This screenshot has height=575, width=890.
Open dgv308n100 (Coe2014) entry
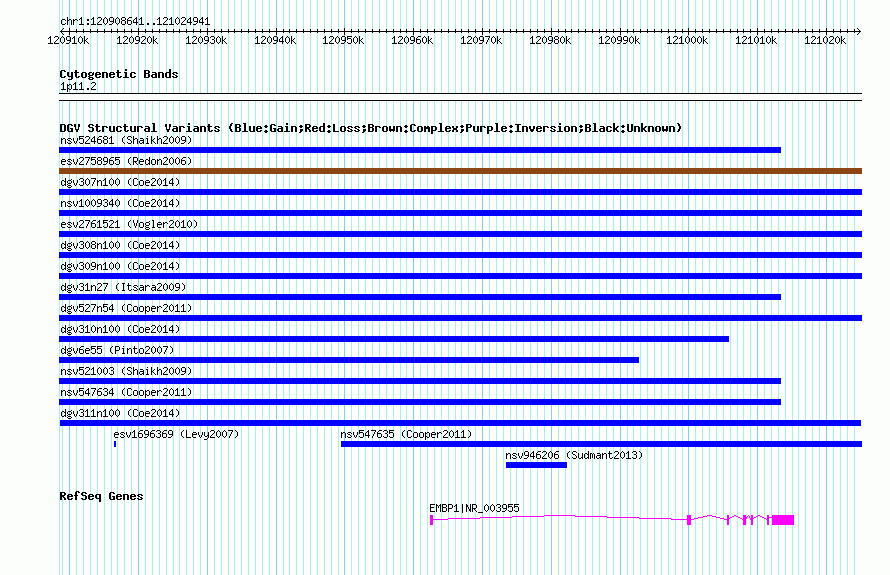tap(120, 245)
